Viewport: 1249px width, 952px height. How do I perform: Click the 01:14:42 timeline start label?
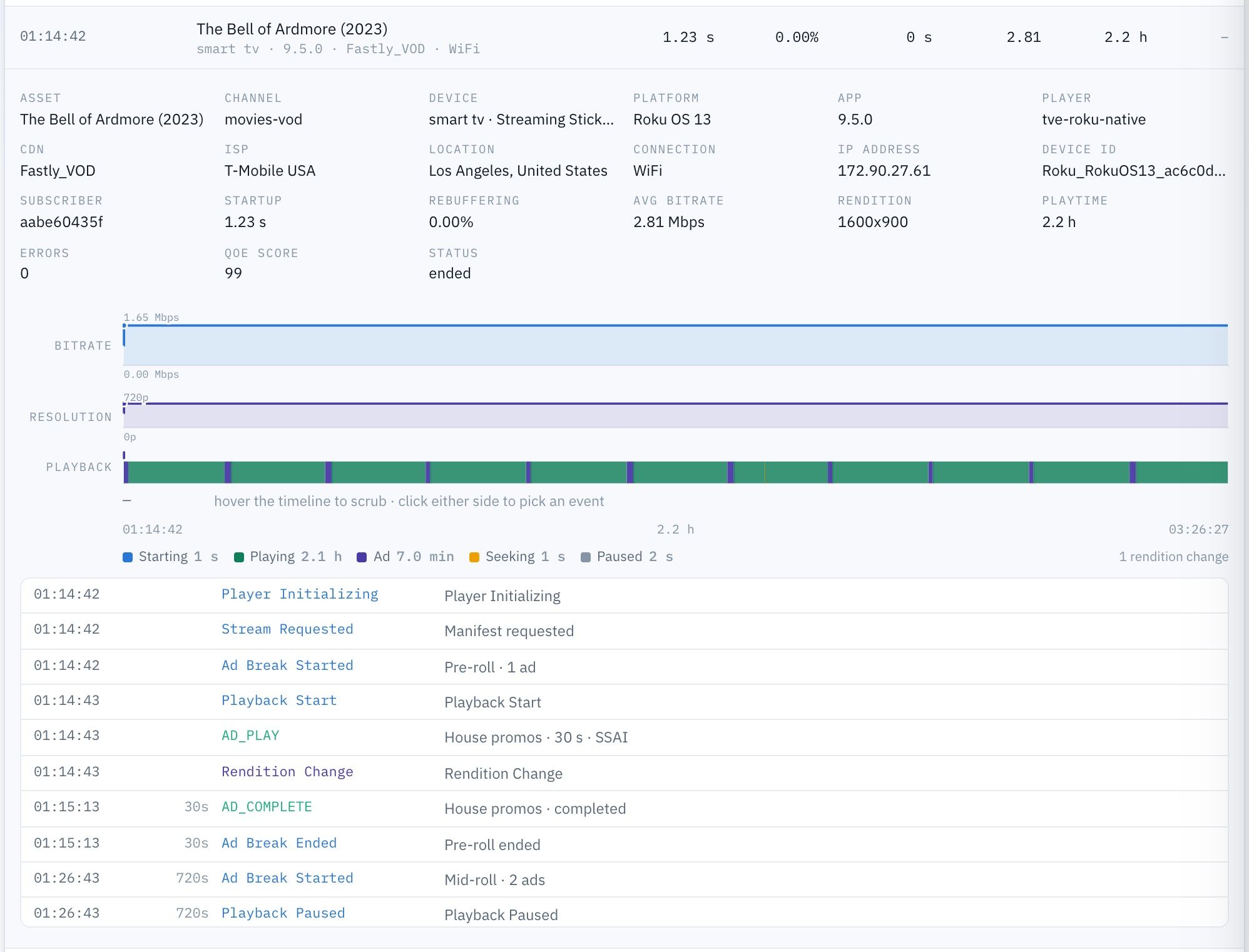pyautogui.click(x=153, y=530)
